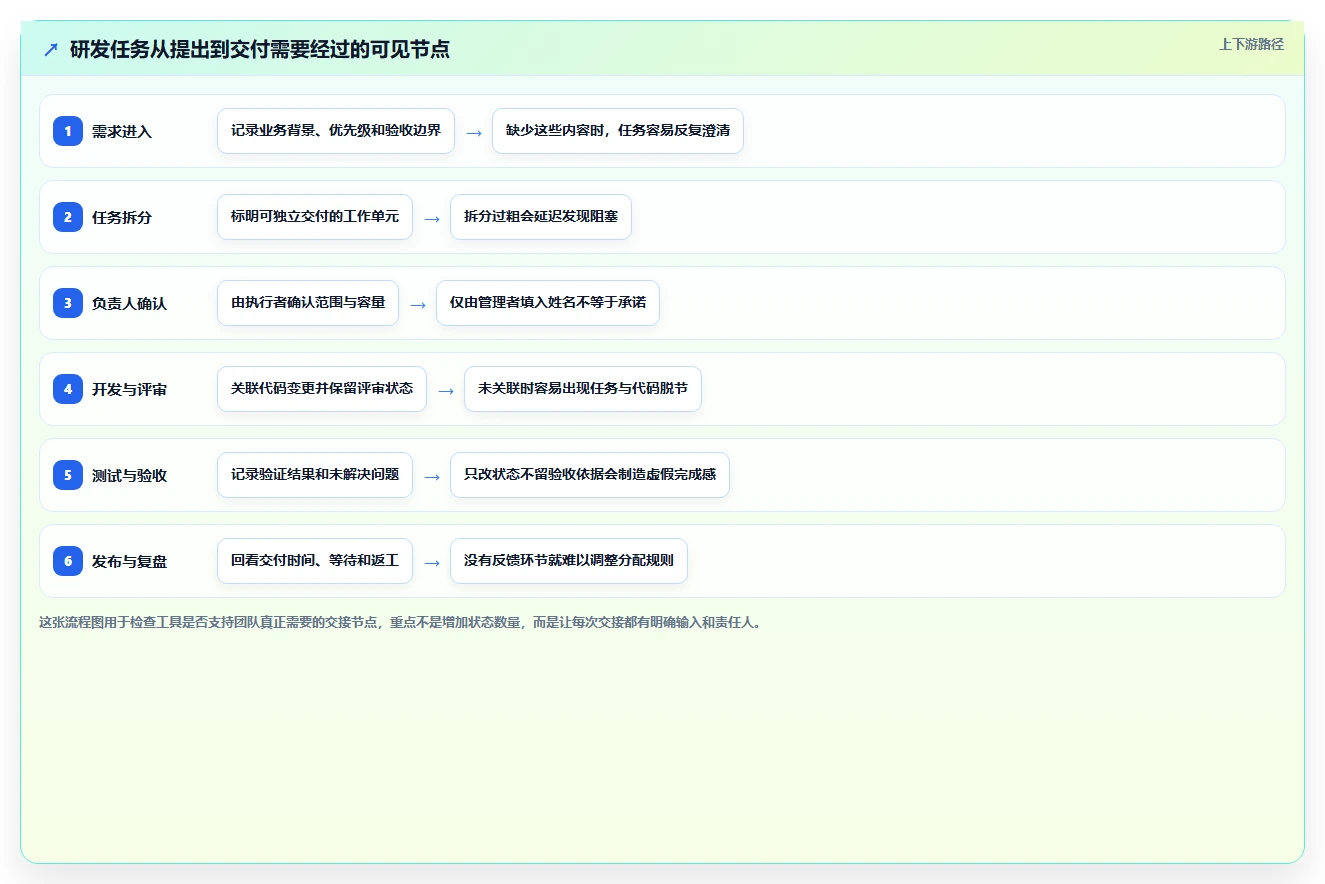Click the arrow in the 需求进入 row

tap(474, 132)
